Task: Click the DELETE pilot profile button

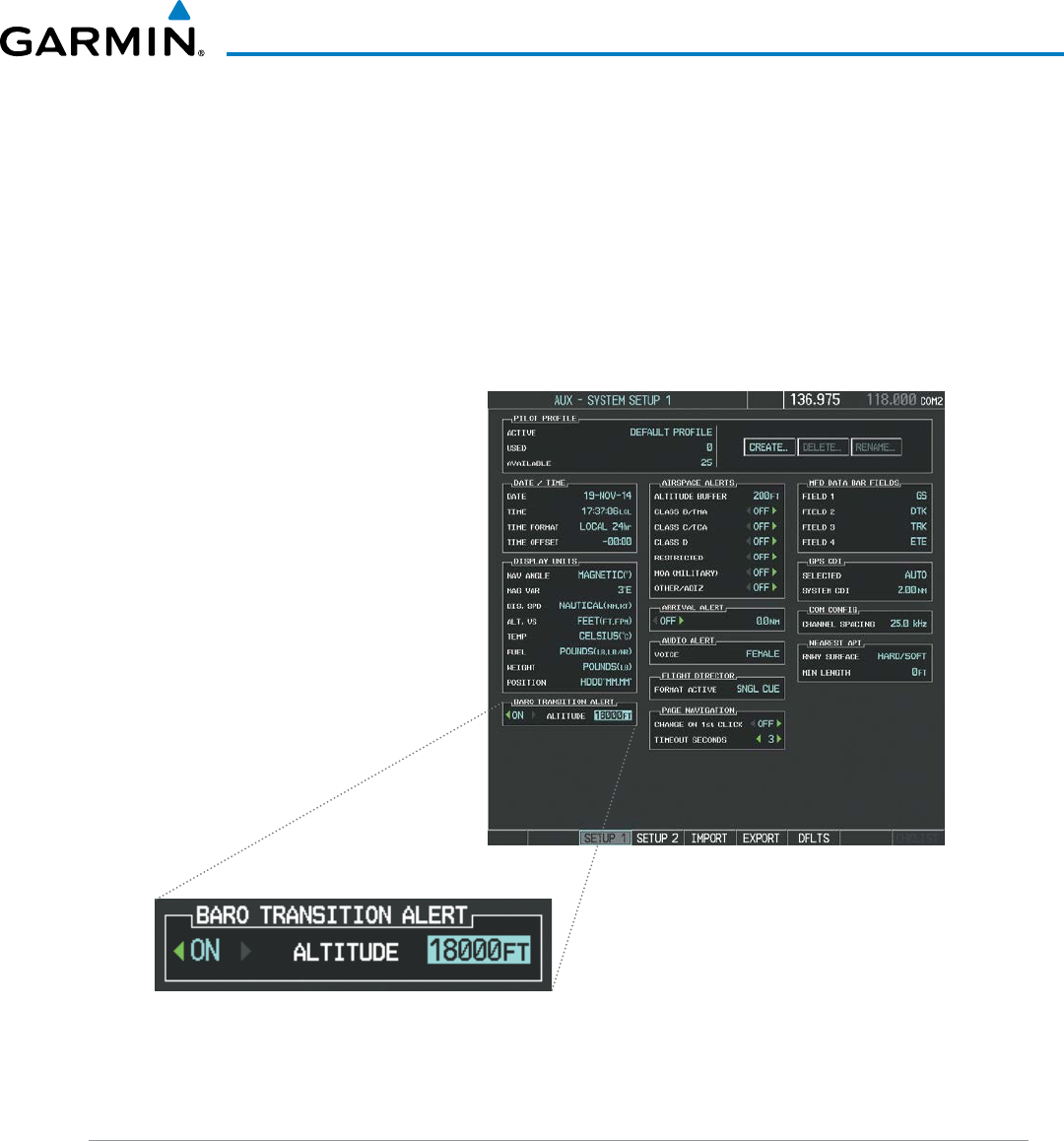Action: (823, 447)
